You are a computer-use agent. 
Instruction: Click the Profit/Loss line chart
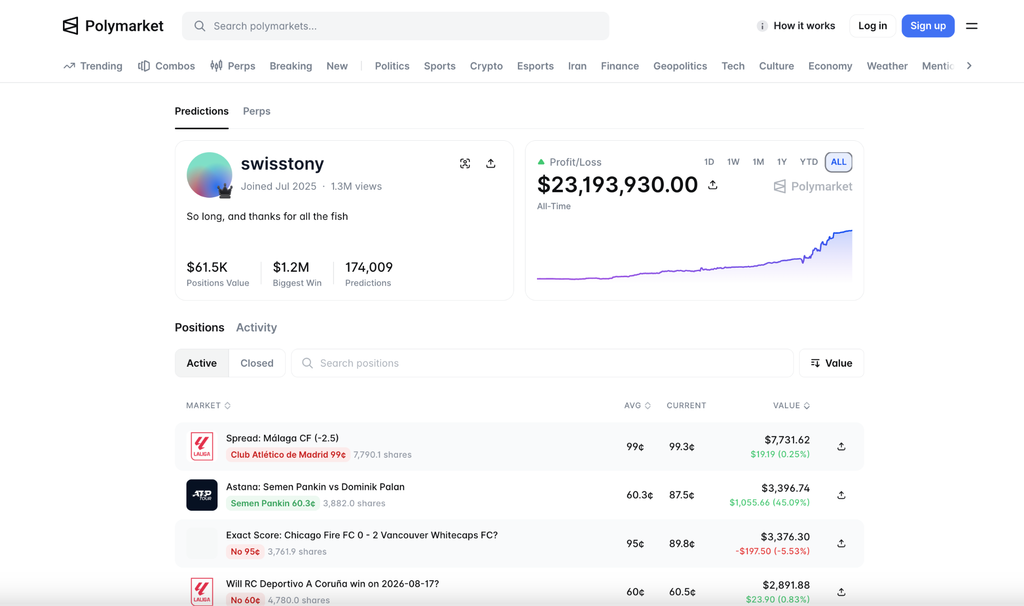694,255
